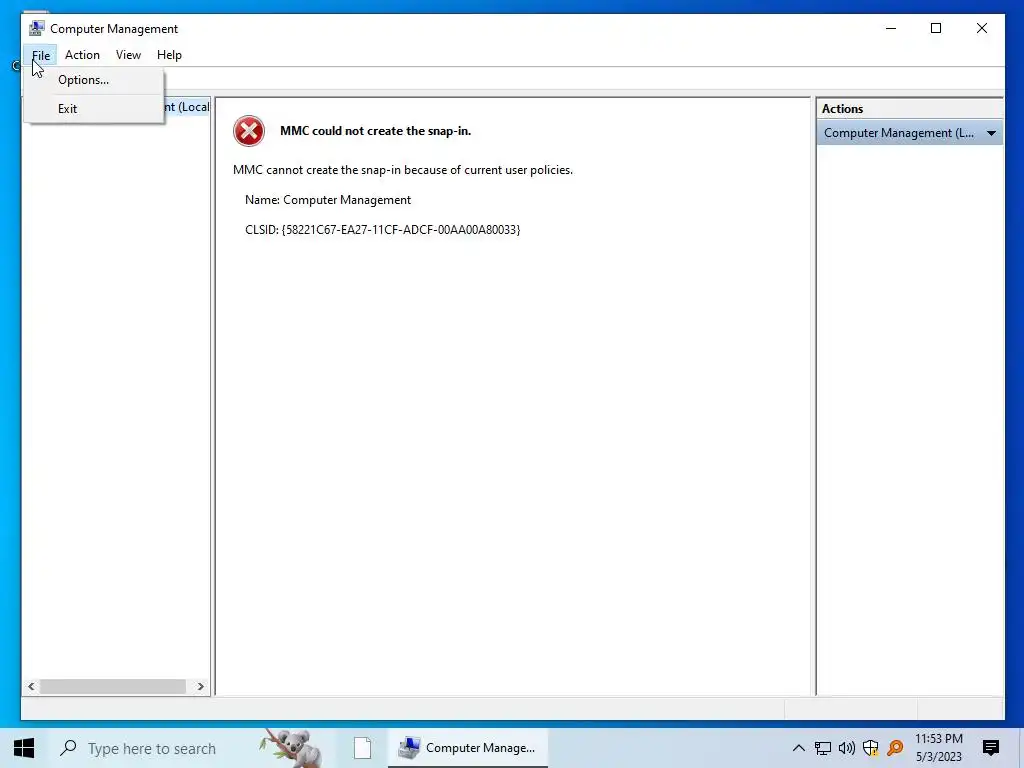The height and width of the screenshot is (768, 1024).
Task: Open the taskbar clock and date
Action: point(938,748)
